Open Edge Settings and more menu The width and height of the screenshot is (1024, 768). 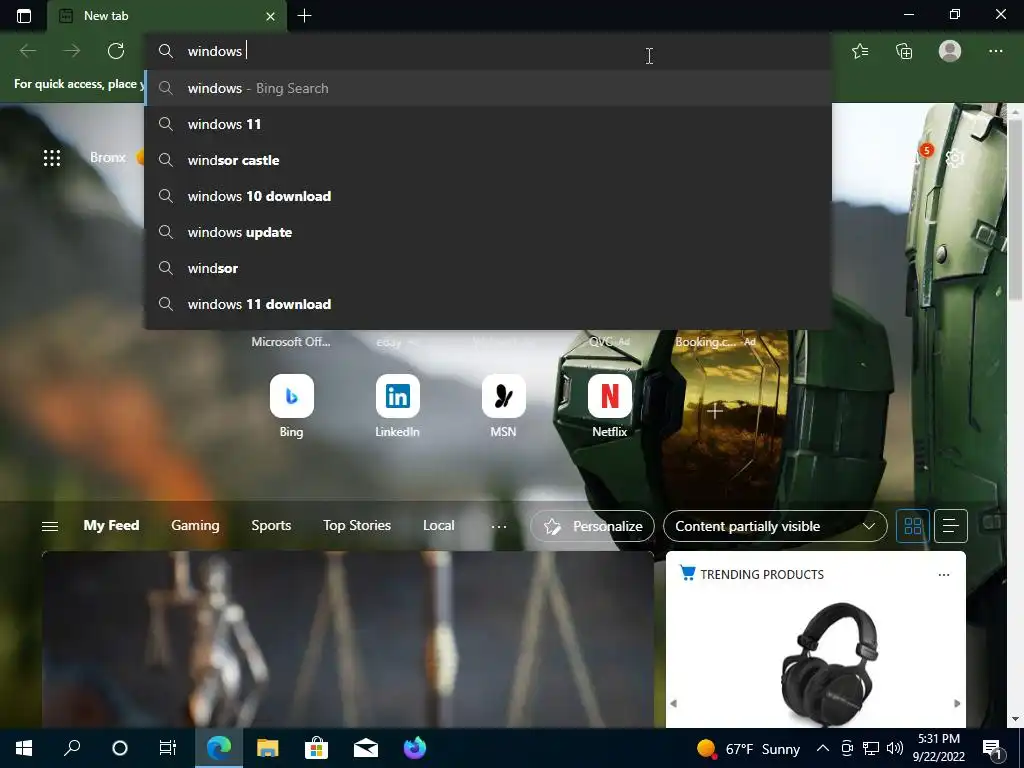pos(995,51)
